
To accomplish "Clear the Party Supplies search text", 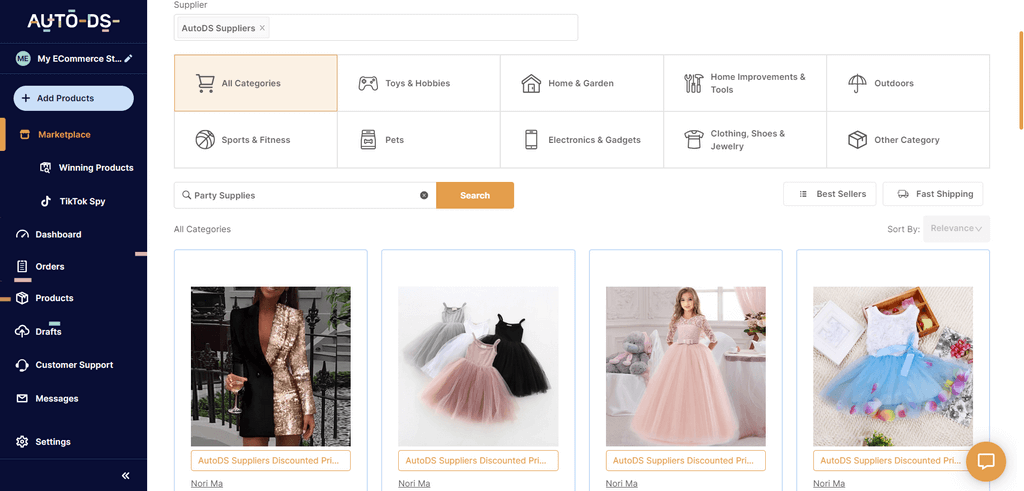I will (x=424, y=195).
